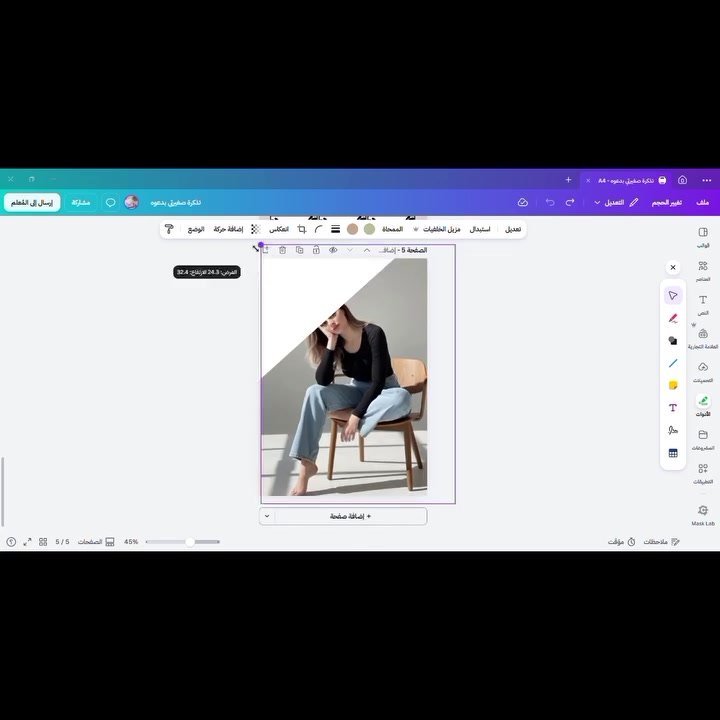Move page 5 down with arrow
The width and height of the screenshot is (720, 720).
[350, 250]
